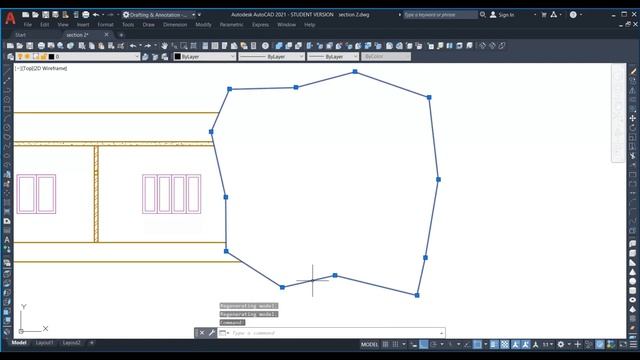This screenshot has height=360, width=640.
Task: Toggle layer 0 on/off light bulb
Action: coord(20,57)
